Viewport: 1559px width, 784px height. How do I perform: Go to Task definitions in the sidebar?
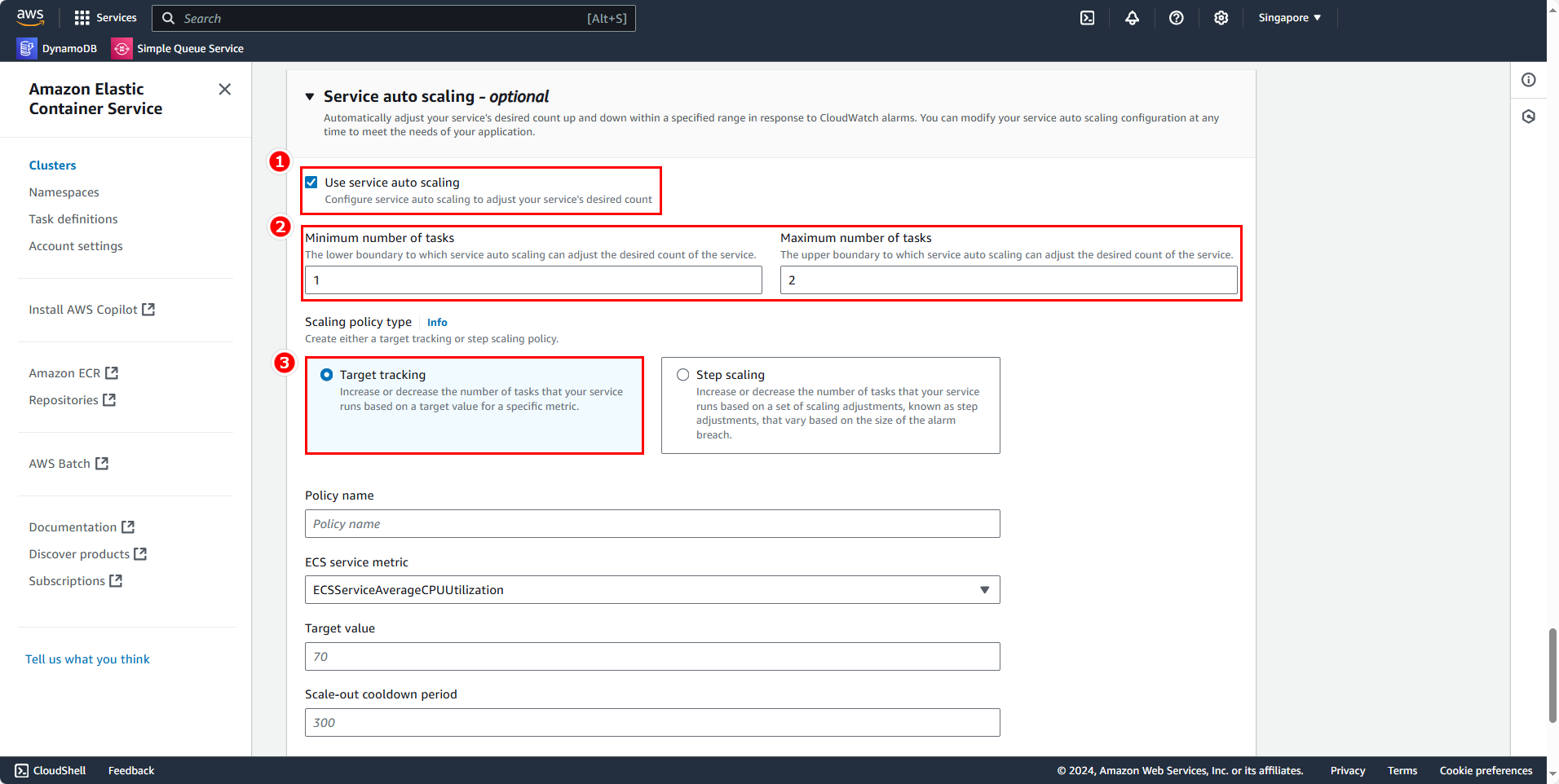pos(73,219)
